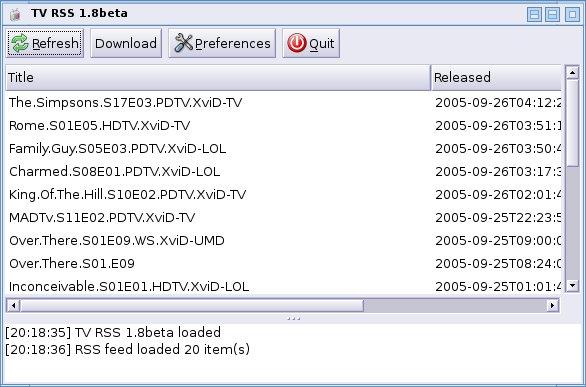Viewport: 586px width, 387px height.
Task: Select Family.Guy.S05E03.PDTV.XviD-LOL entry
Action: tap(117, 149)
